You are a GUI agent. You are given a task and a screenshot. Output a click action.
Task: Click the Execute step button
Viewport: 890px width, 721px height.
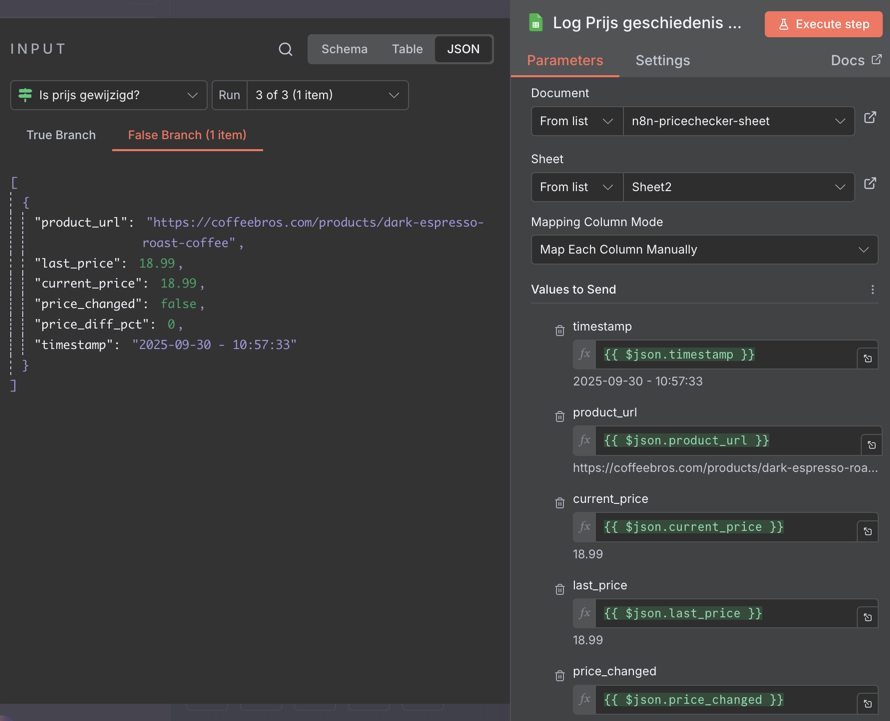click(x=823, y=24)
